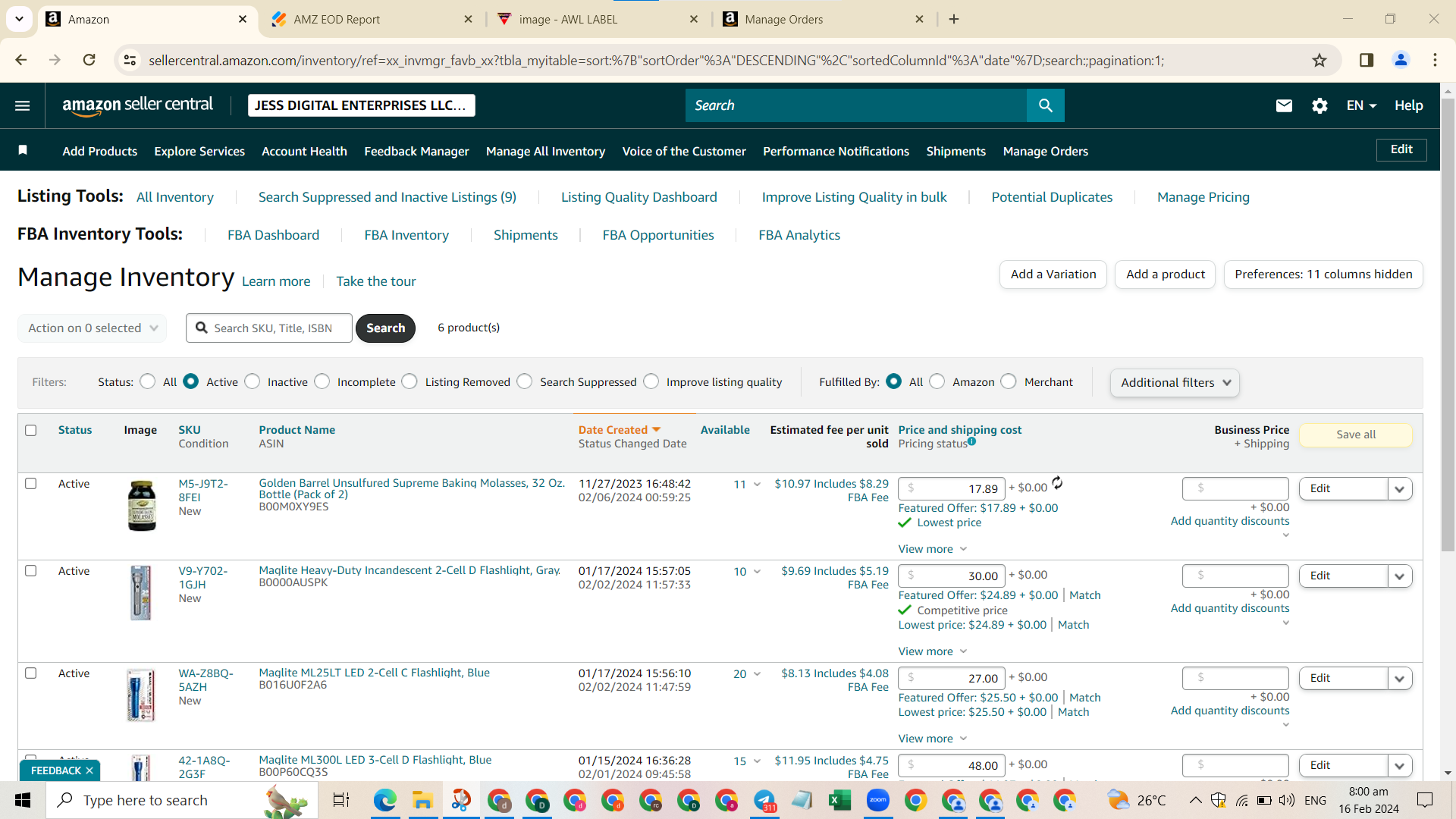
Task: Click the Save all button
Action: [x=1356, y=435]
